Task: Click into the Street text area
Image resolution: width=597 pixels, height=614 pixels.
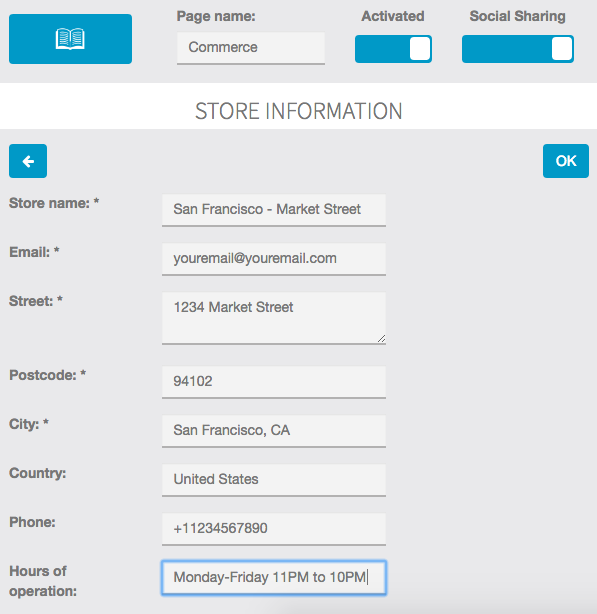Action: [274, 318]
